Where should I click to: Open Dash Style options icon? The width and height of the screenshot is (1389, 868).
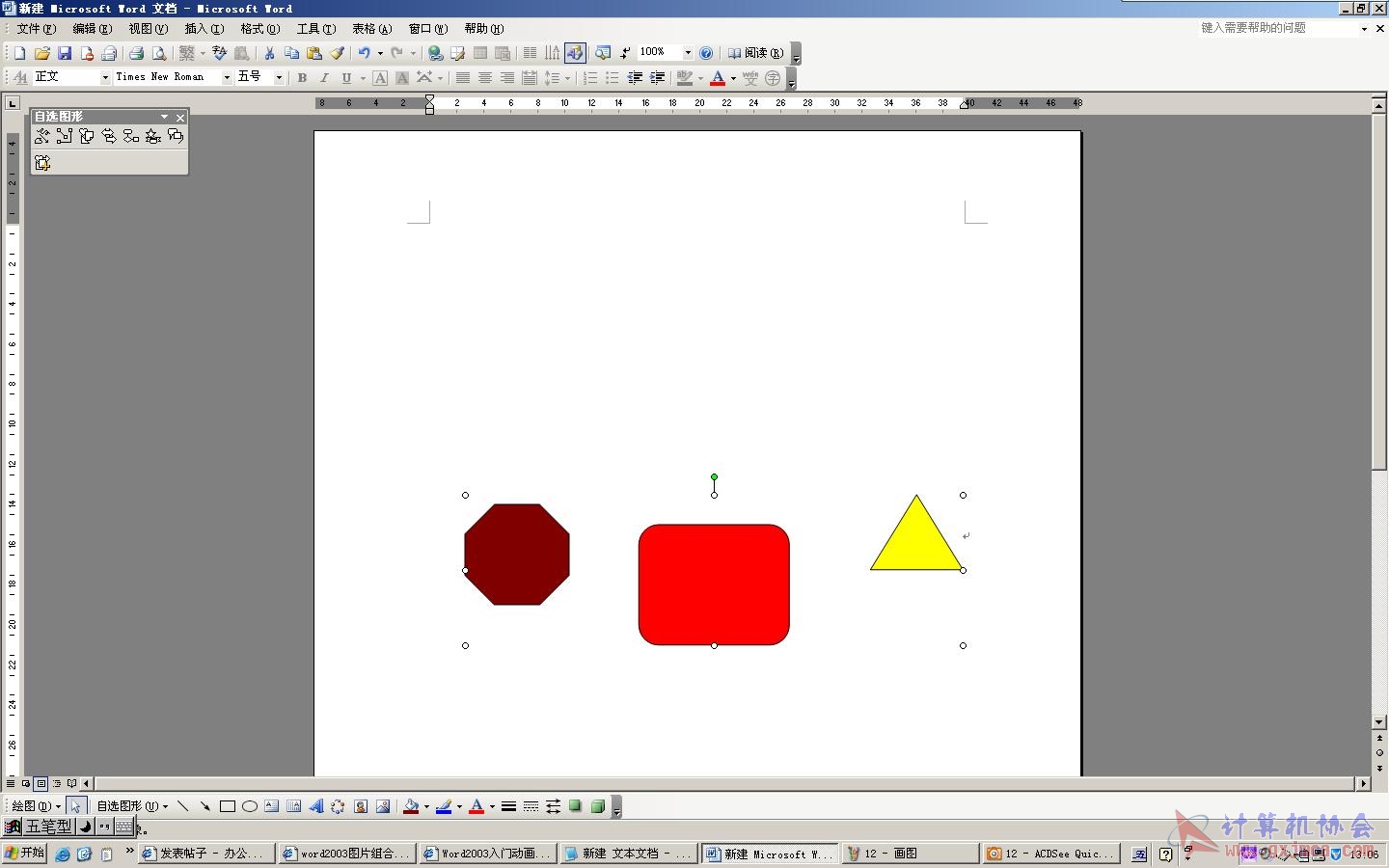click(531, 806)
